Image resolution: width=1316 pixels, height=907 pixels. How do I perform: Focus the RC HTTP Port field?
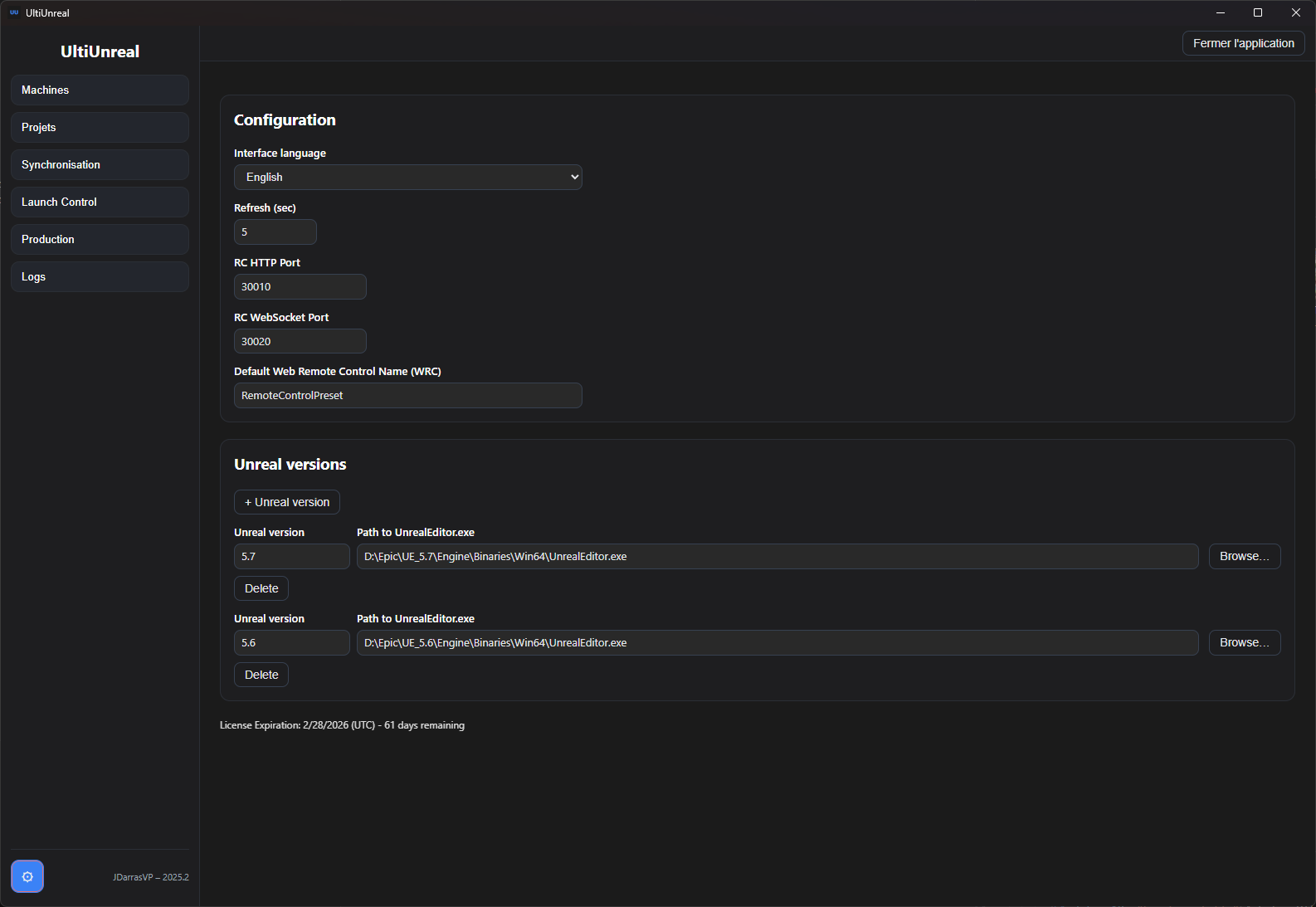[300, 286]
